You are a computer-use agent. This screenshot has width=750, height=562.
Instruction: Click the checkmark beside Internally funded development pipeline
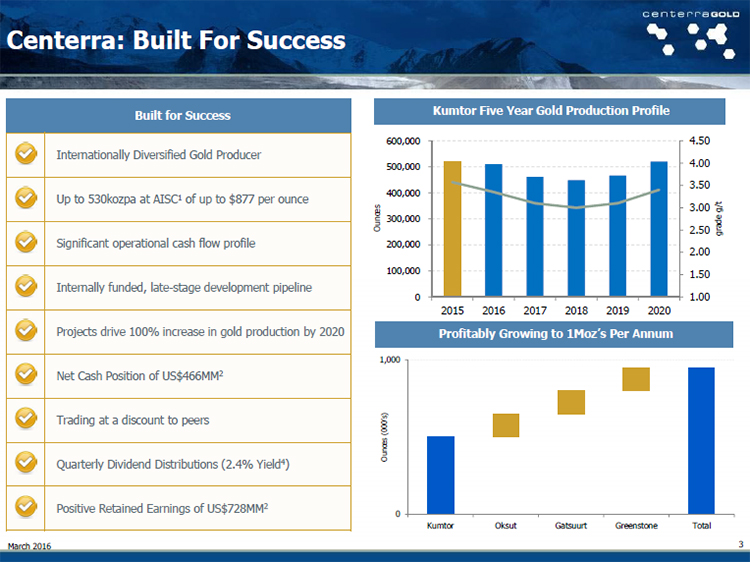(26, 286)
